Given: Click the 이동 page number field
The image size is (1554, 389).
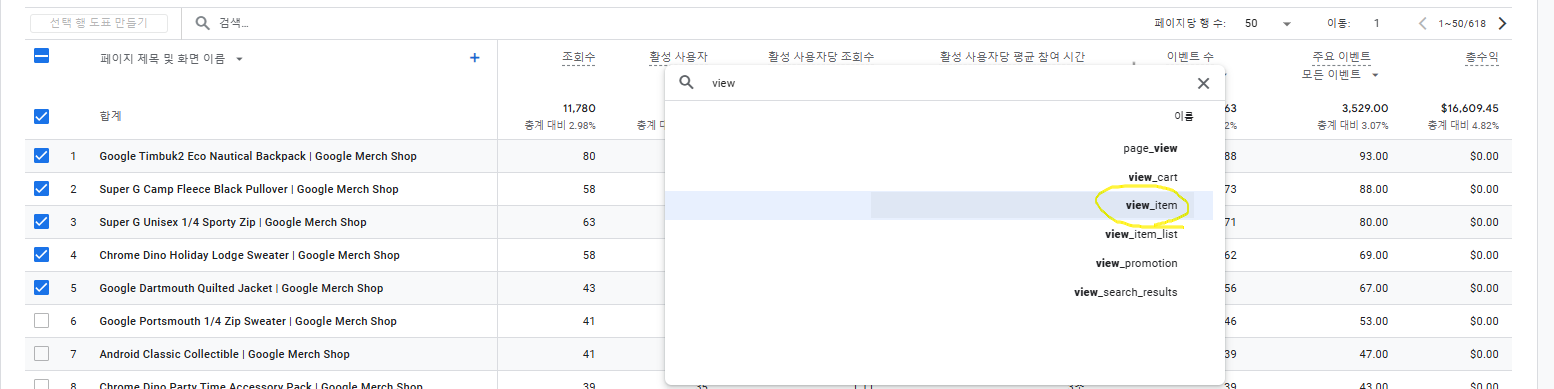Looking at the screenshot, I should point(1376,23).
